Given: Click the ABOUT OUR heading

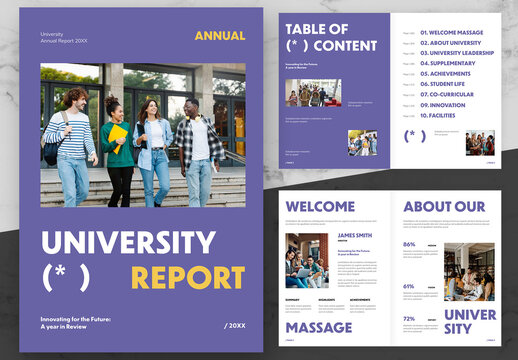Looking at the screenshot, I should click(444, 207).
